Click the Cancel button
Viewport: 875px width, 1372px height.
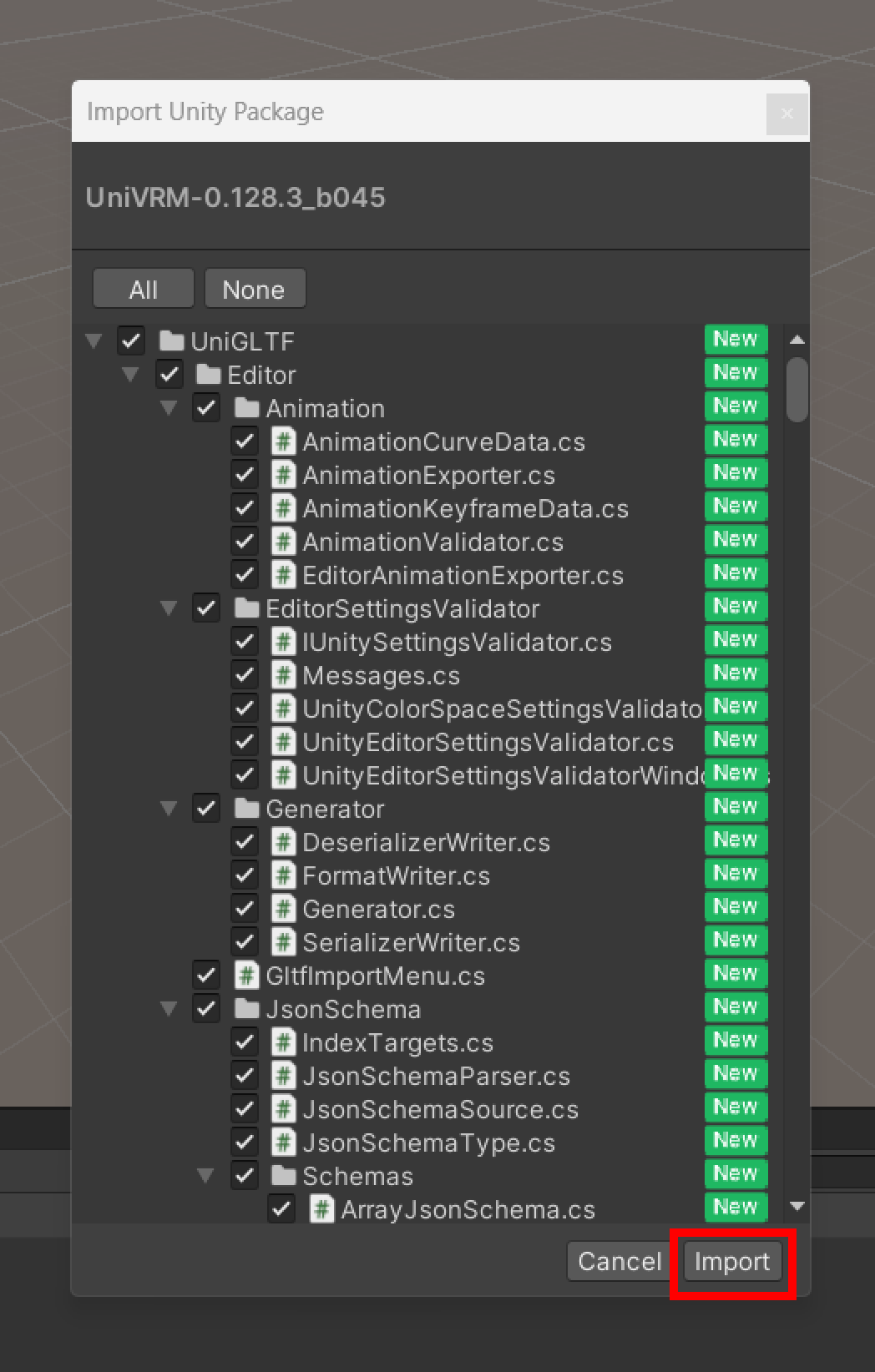(620, 1261)
